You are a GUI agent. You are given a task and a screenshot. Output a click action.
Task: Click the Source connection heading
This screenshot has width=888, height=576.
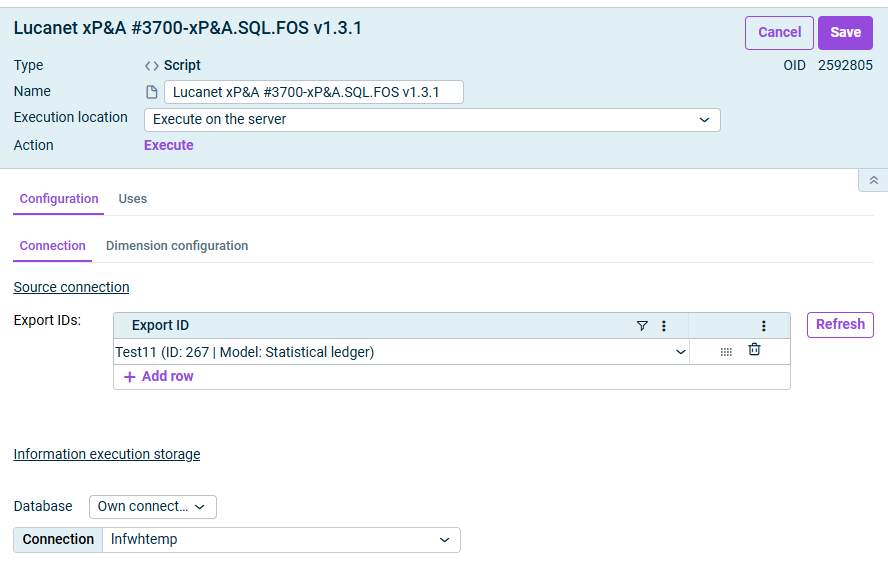coord(71,287)
